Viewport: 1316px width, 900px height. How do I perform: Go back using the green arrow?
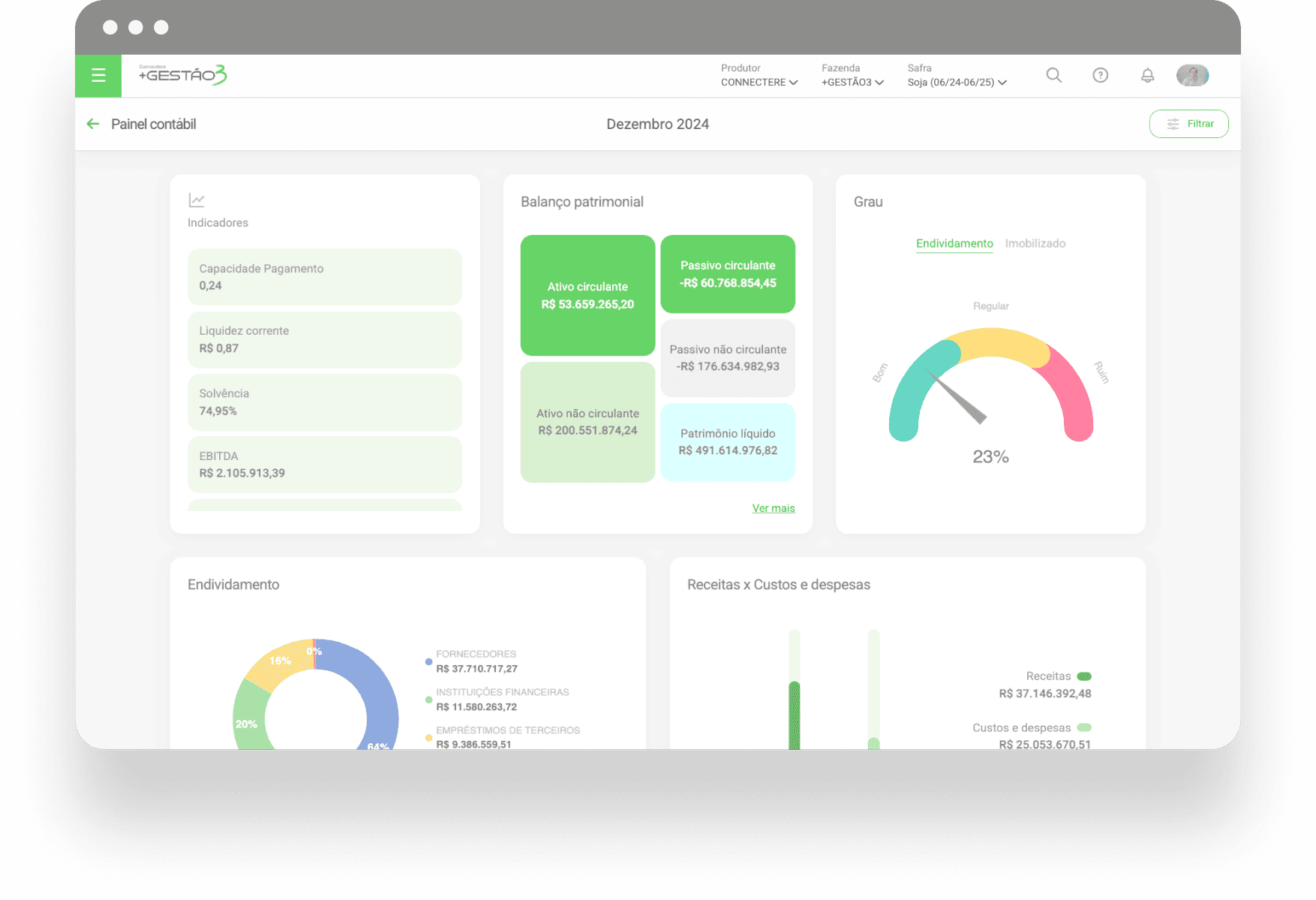(93, 124)
